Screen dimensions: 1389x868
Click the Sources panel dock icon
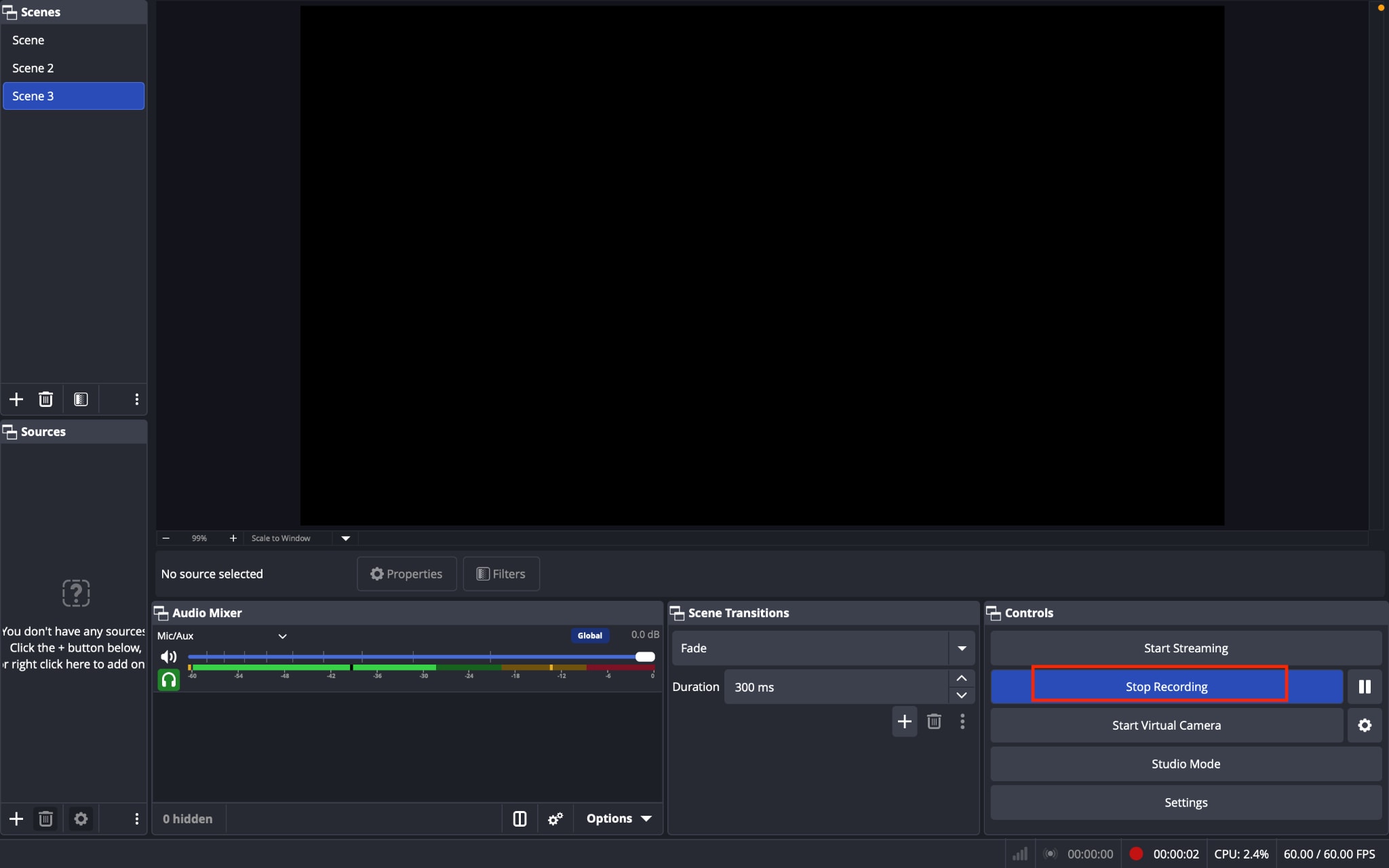point(10,432)
